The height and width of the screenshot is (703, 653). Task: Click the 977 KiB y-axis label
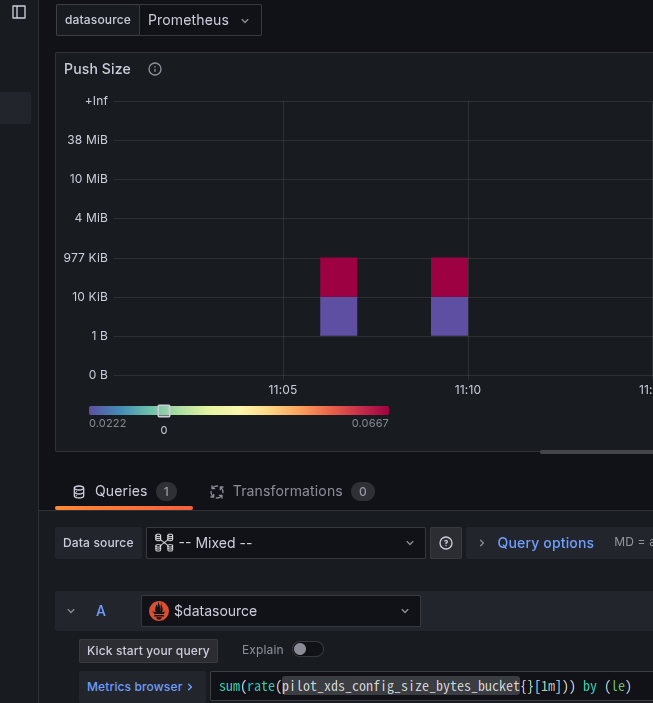tap(86, 258)
